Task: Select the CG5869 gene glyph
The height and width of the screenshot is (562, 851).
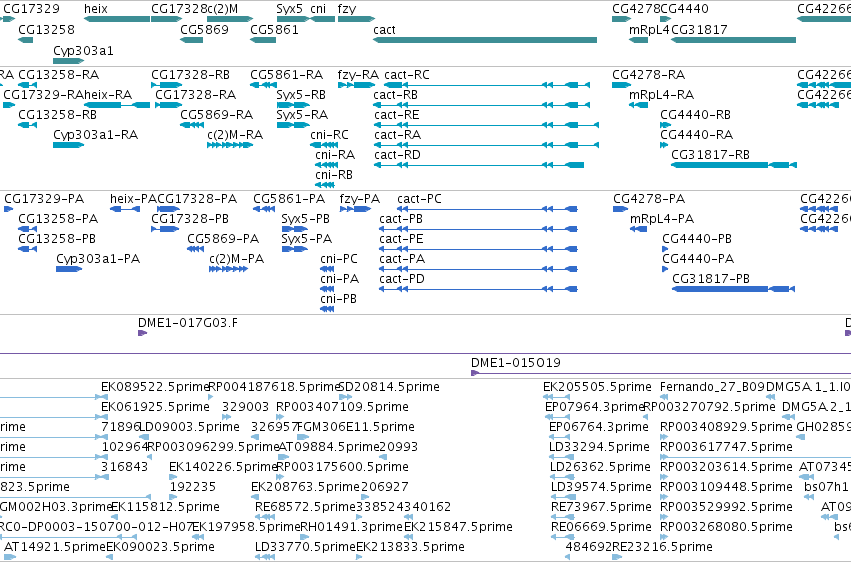Action: (192, 40)
